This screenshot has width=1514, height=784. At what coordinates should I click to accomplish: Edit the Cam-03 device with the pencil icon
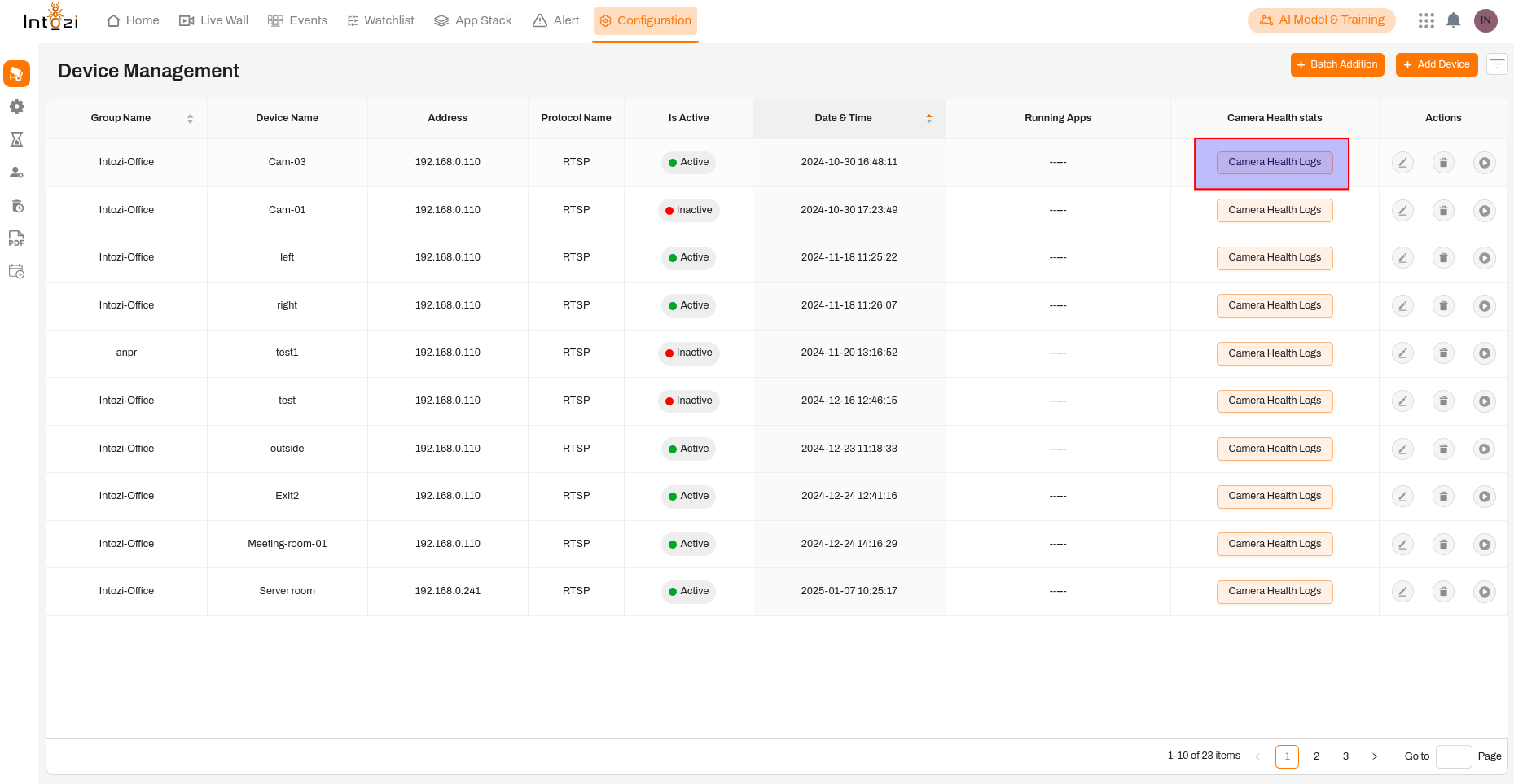[1402, 162]
